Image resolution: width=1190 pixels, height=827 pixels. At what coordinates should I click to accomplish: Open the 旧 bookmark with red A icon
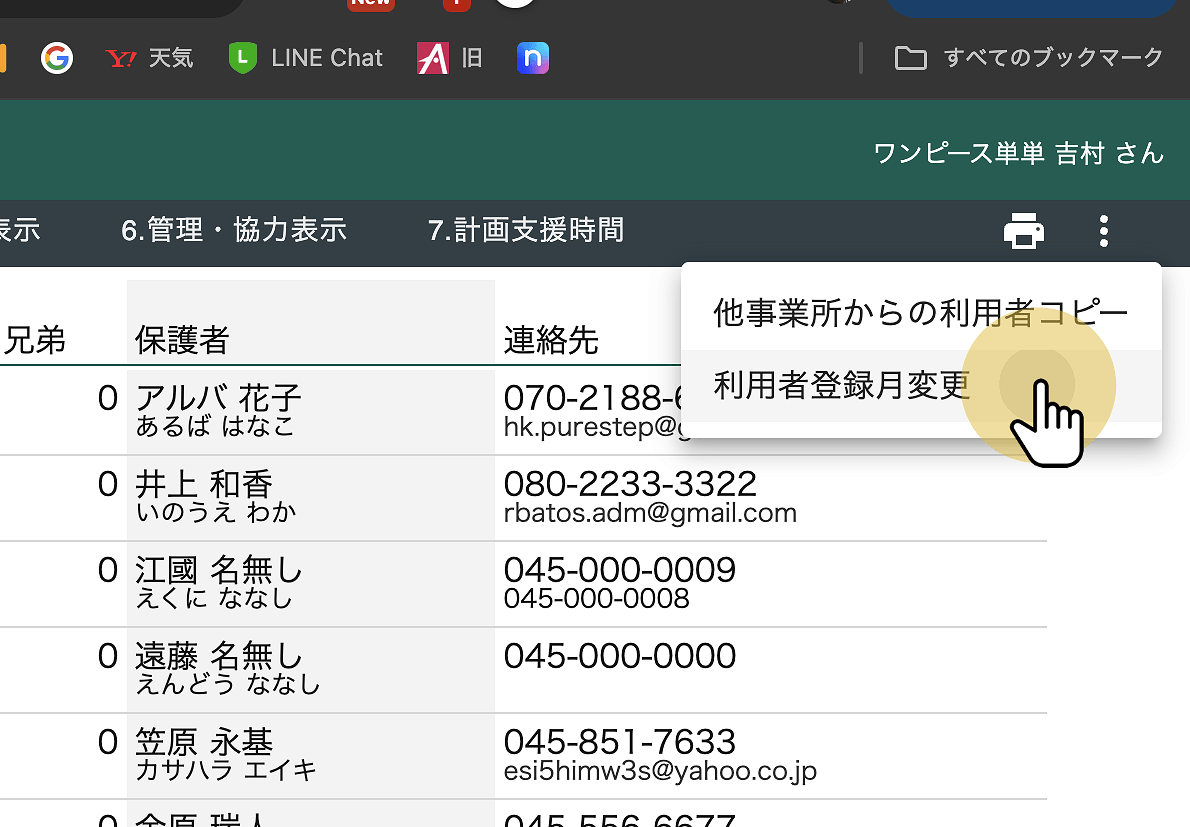point(450,58)
